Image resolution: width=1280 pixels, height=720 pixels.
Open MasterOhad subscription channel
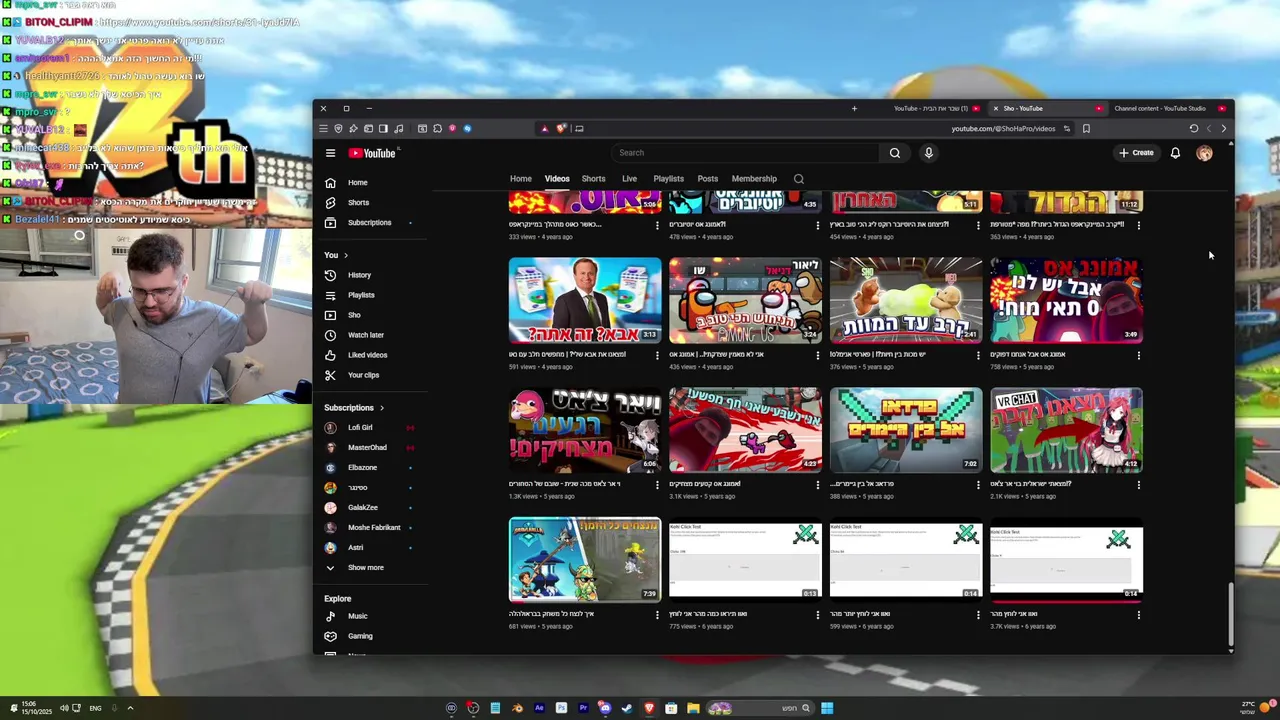[x=367, y=448]
